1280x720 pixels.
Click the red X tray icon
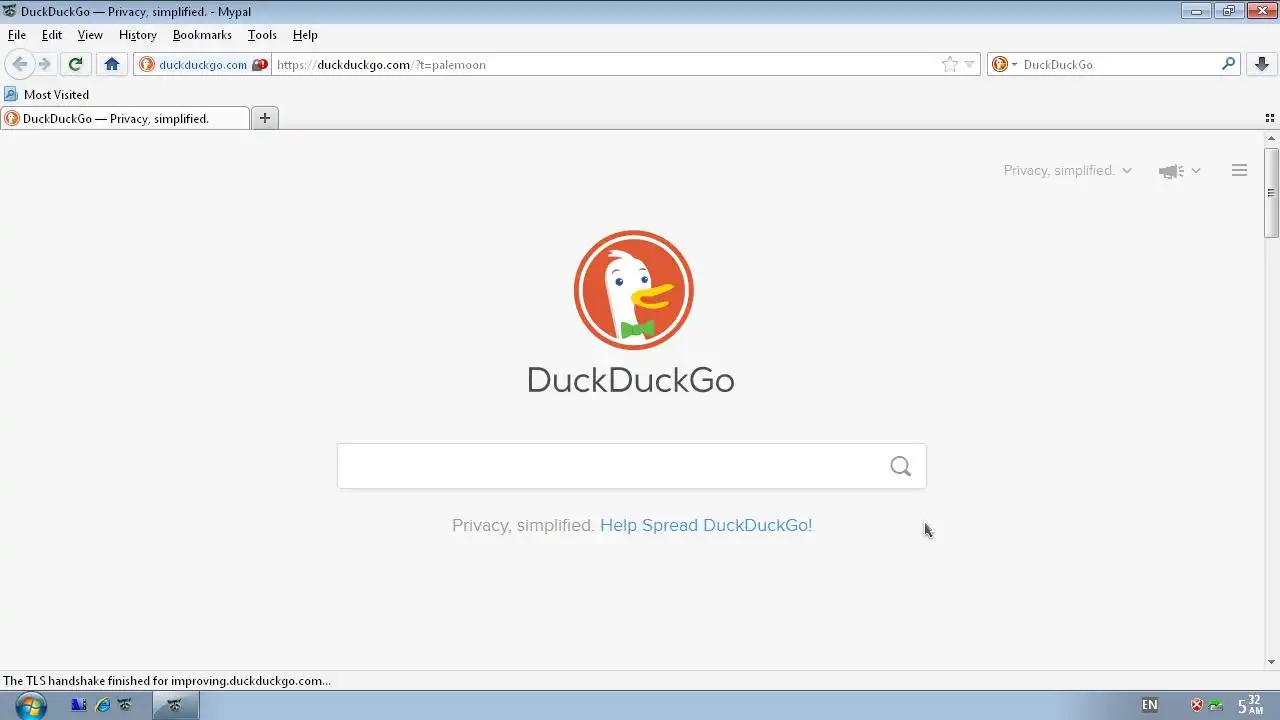point(1196,705)
